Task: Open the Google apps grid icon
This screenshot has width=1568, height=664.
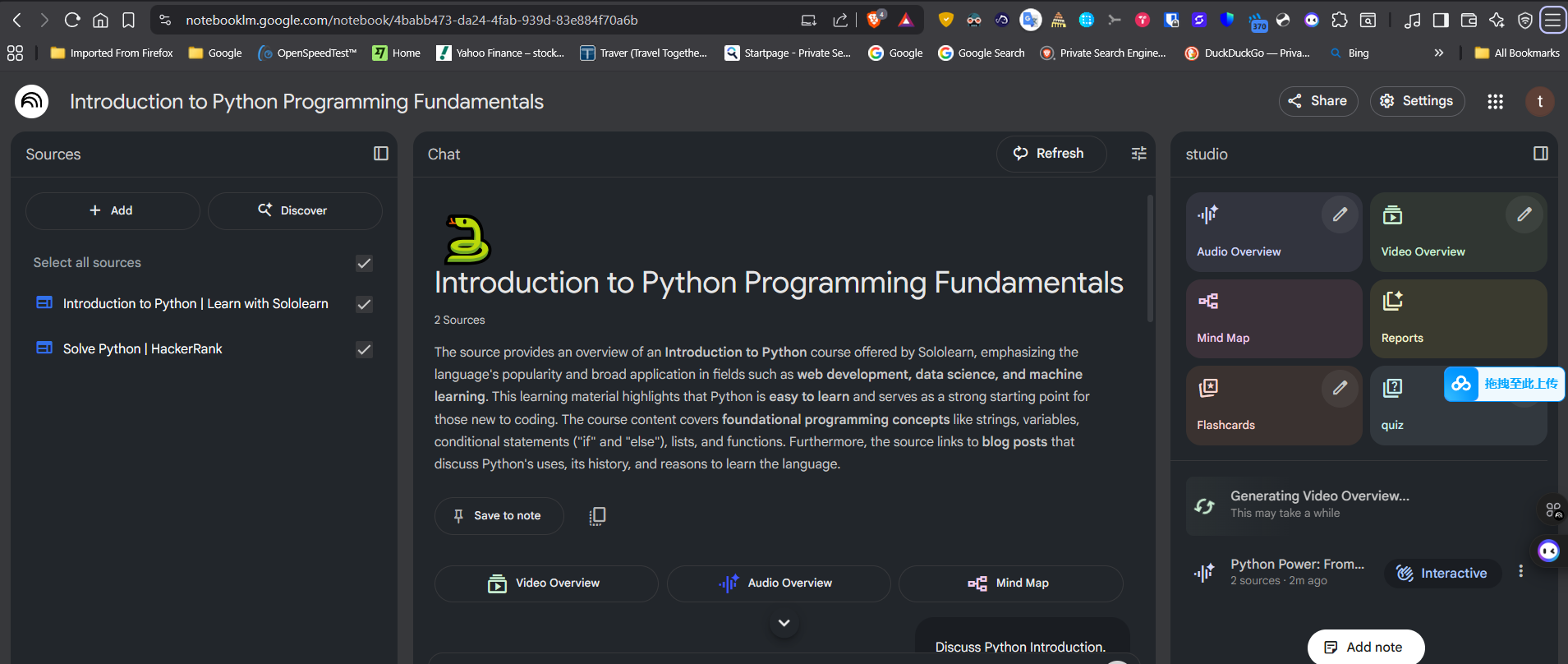Action: tap(1495, 101)
